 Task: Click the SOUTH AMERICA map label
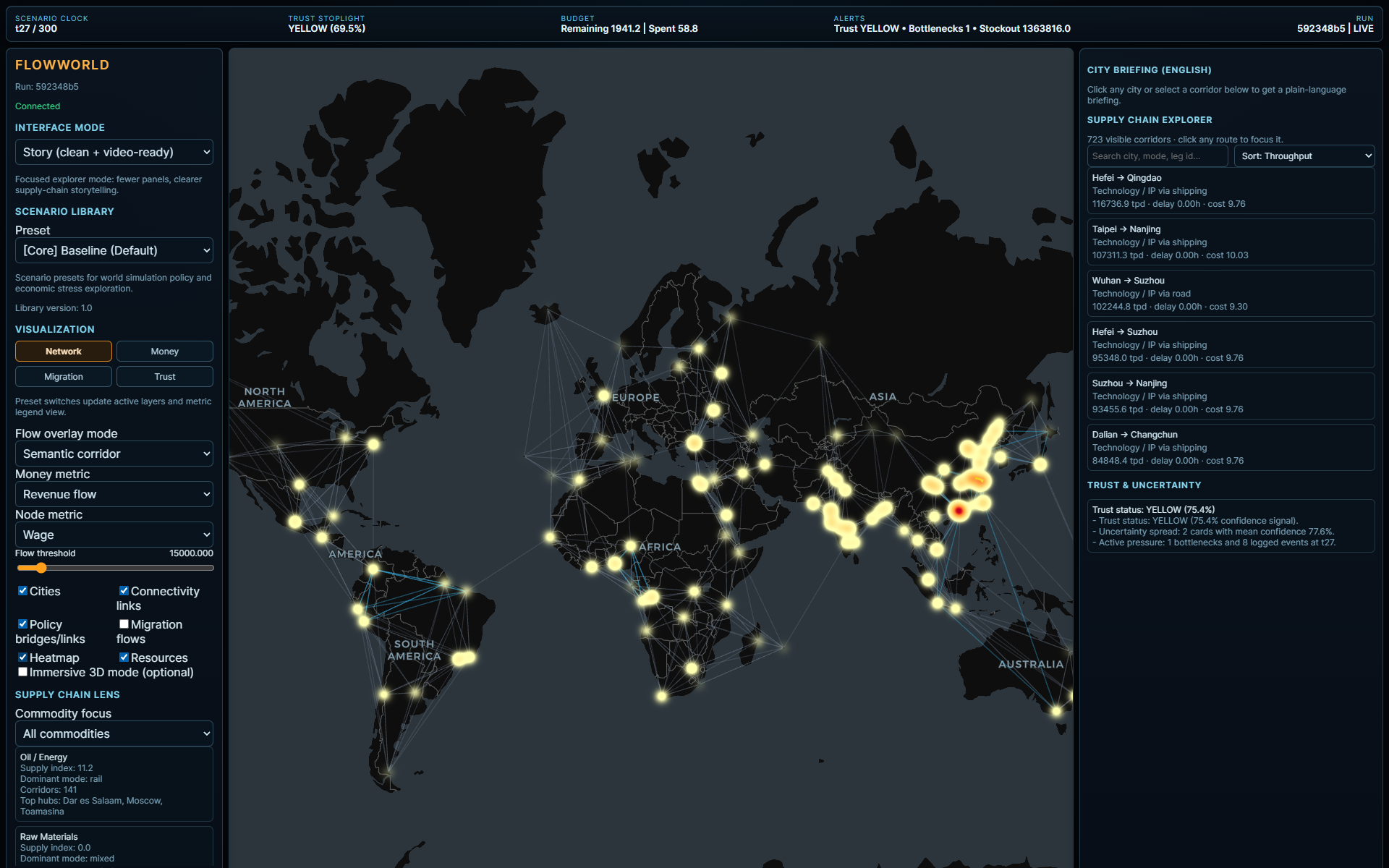pyautogui.click(x=414, y=650)
